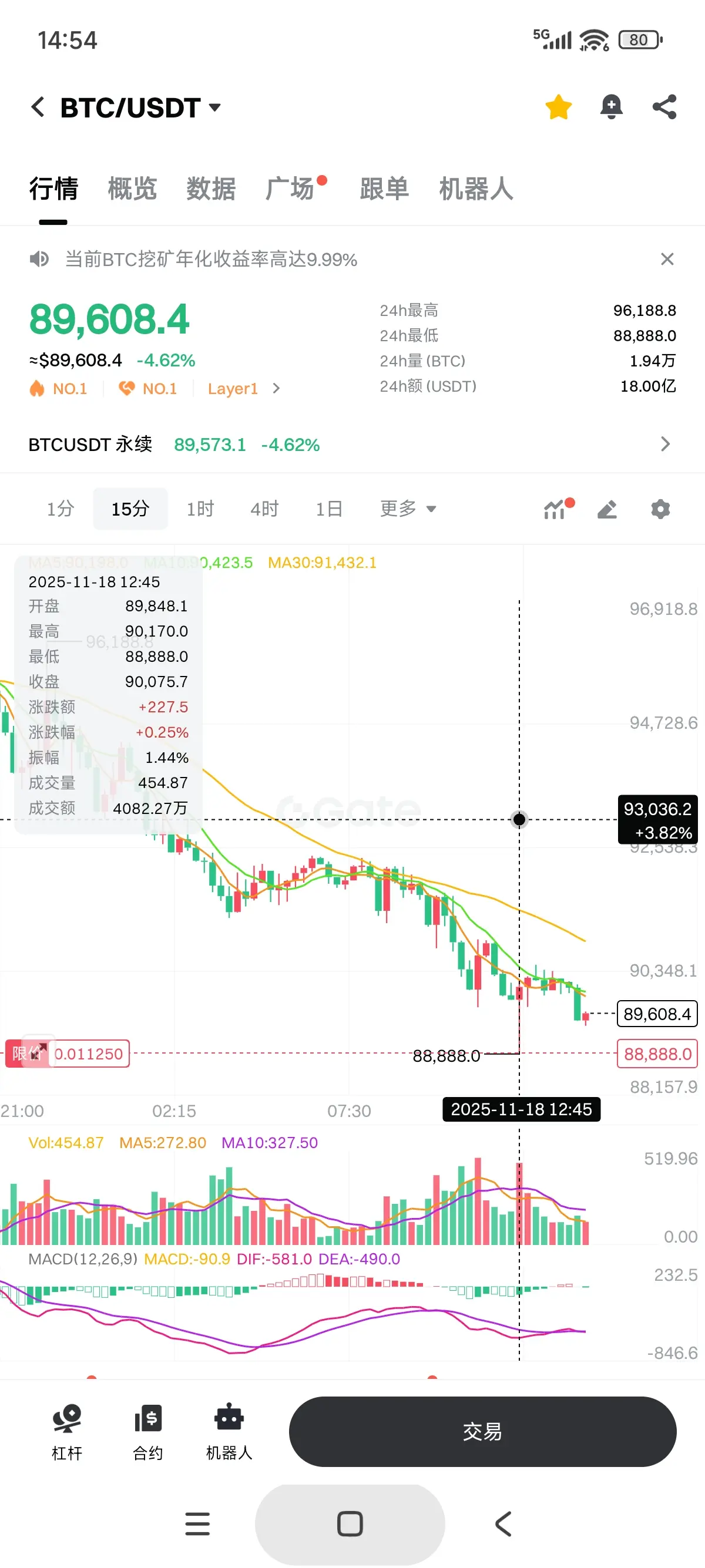
Task: Open 机器人 bot in bottom bar
Action: coord(229,1432)
